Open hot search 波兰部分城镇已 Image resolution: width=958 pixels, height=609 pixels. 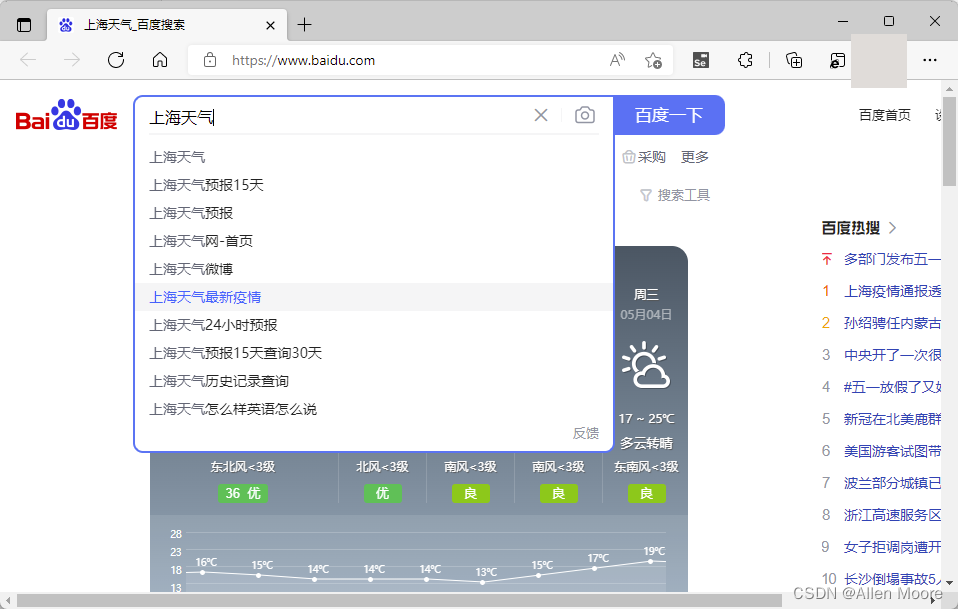coord(892,483)
